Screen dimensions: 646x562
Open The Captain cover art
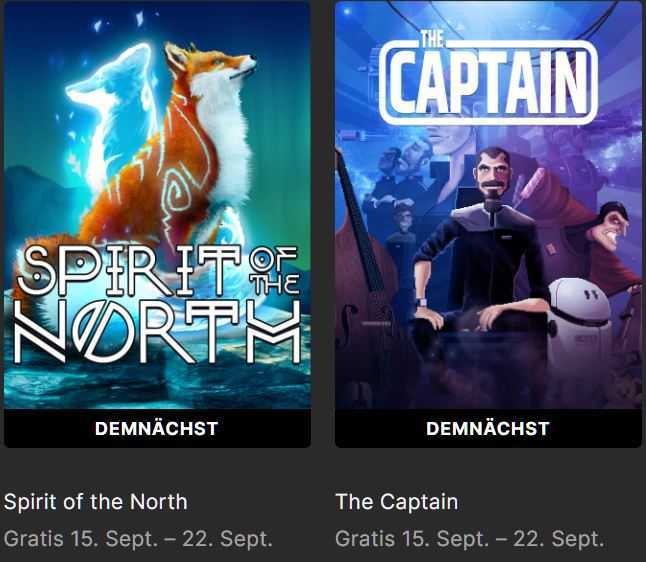click(488, 205)
